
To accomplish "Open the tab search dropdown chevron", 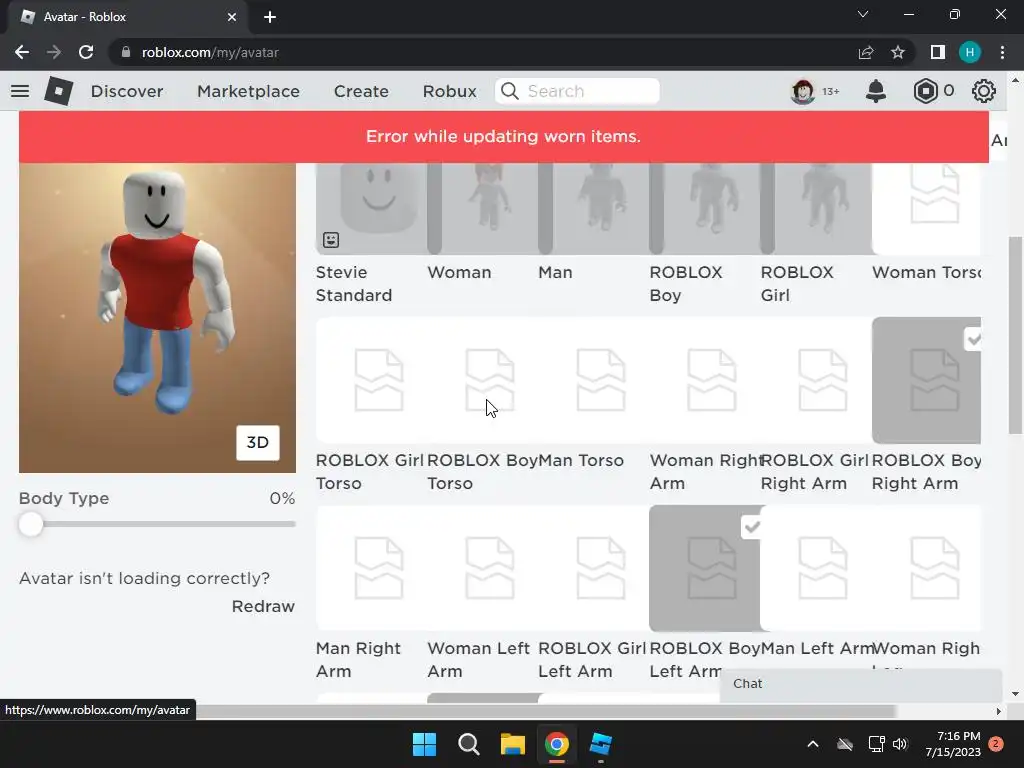I will click(x=863, y=14).
